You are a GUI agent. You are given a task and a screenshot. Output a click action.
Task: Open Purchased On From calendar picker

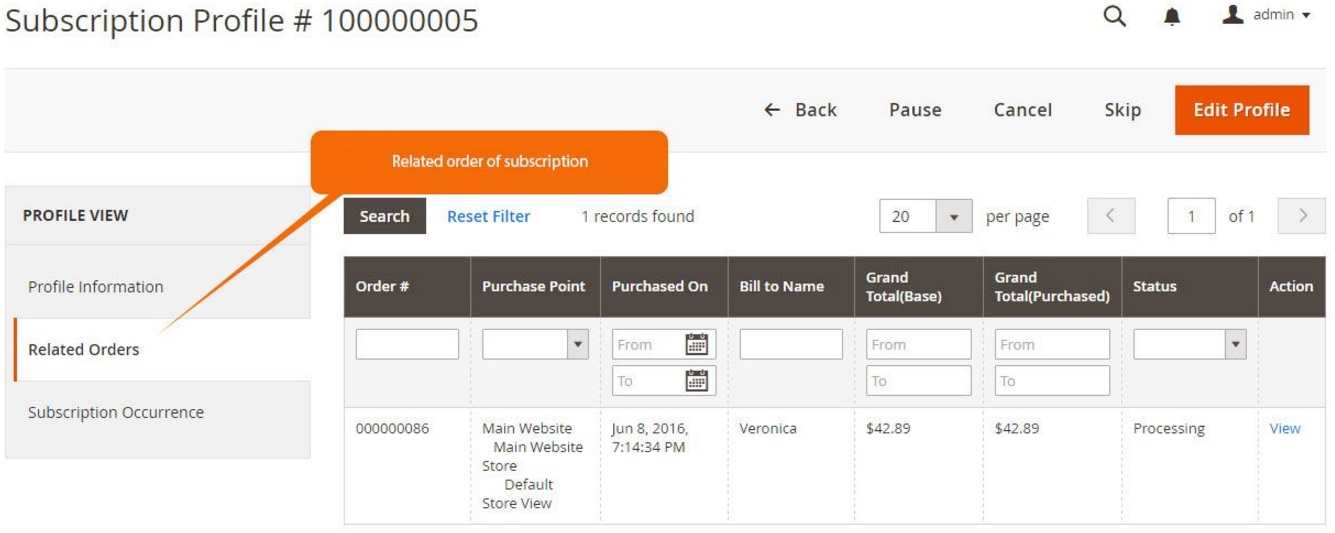696,344
